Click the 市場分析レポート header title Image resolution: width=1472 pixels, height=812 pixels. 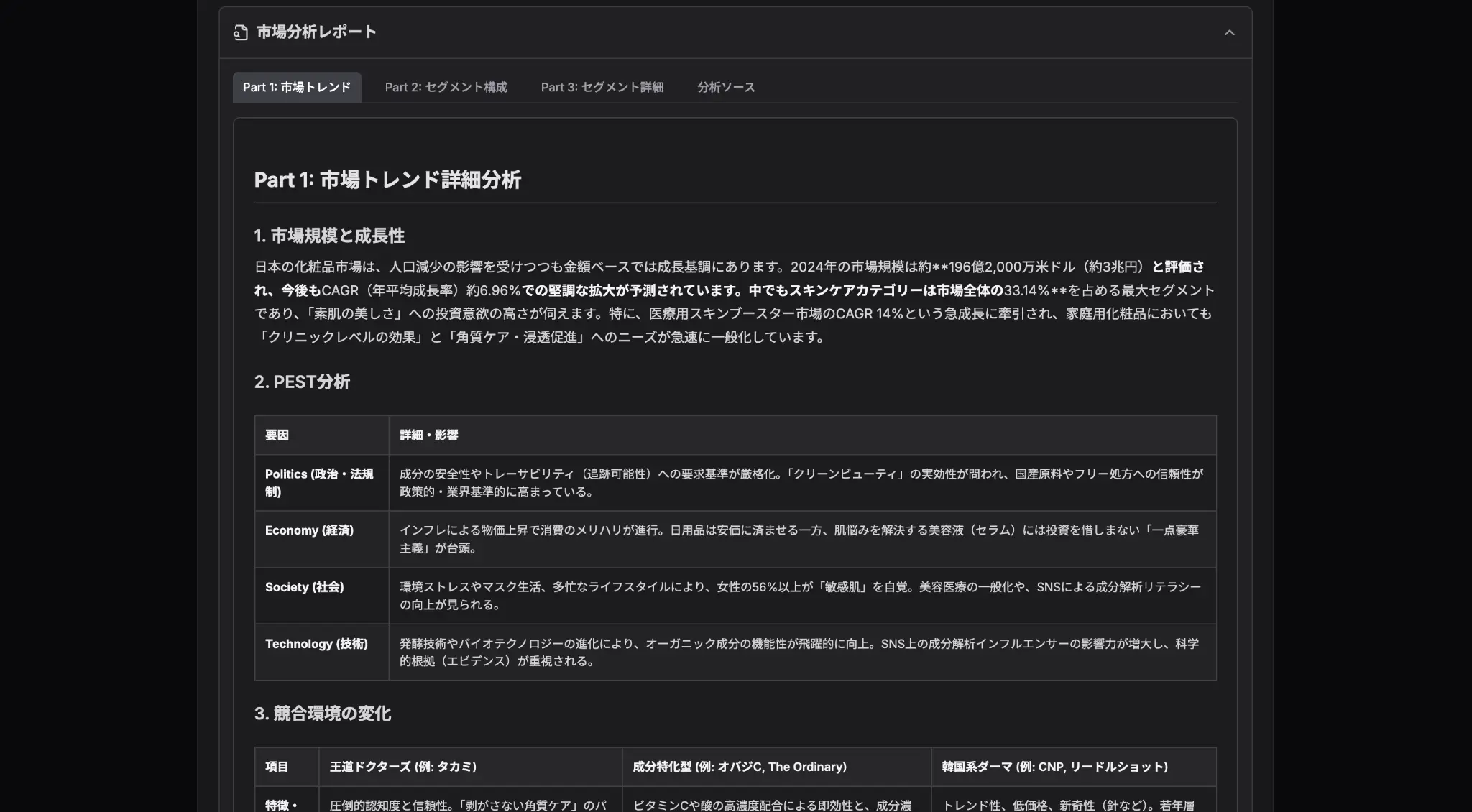pos(316,32)
